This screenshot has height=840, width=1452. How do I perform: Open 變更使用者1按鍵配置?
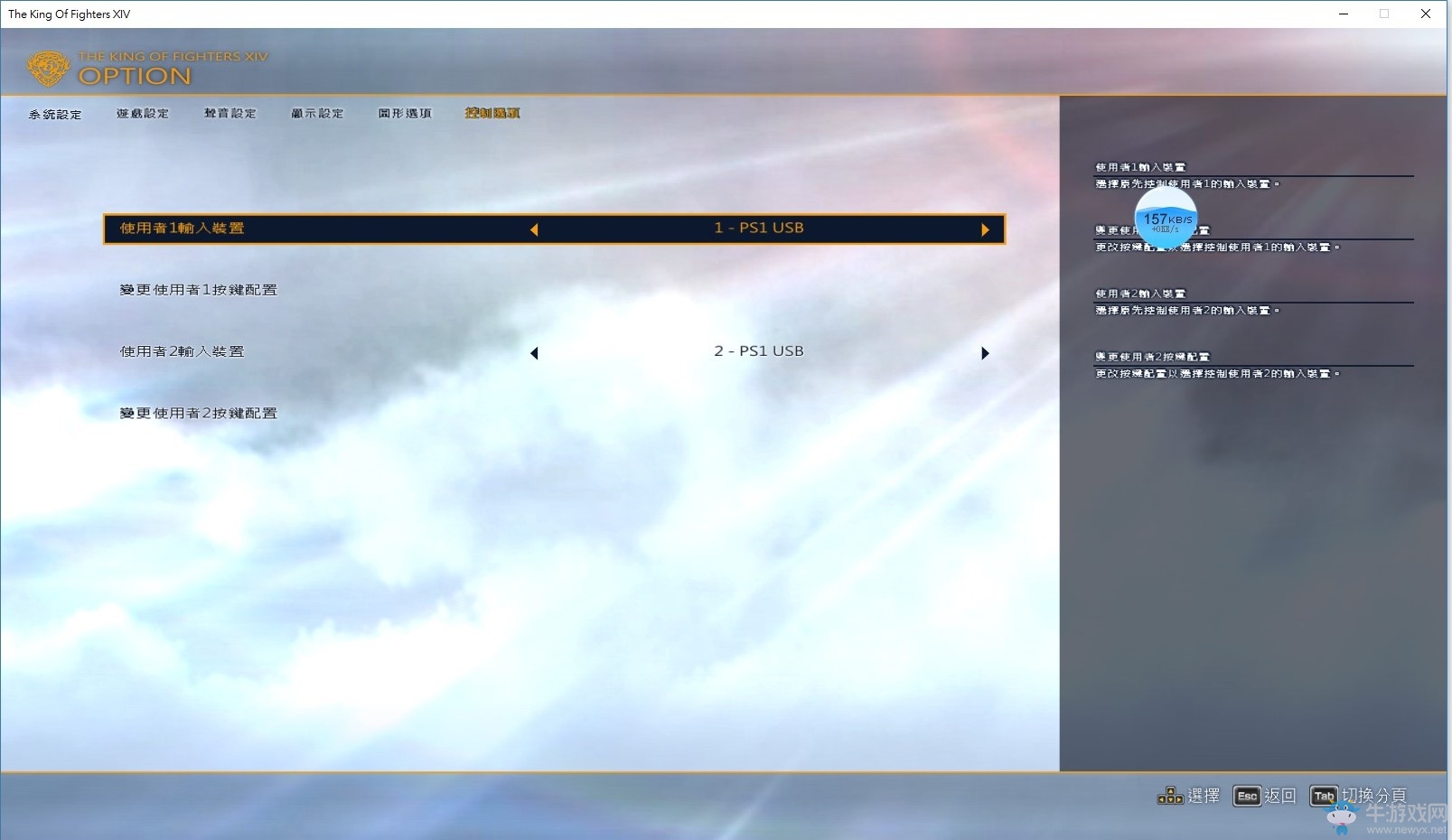click(x=198, y=290)
